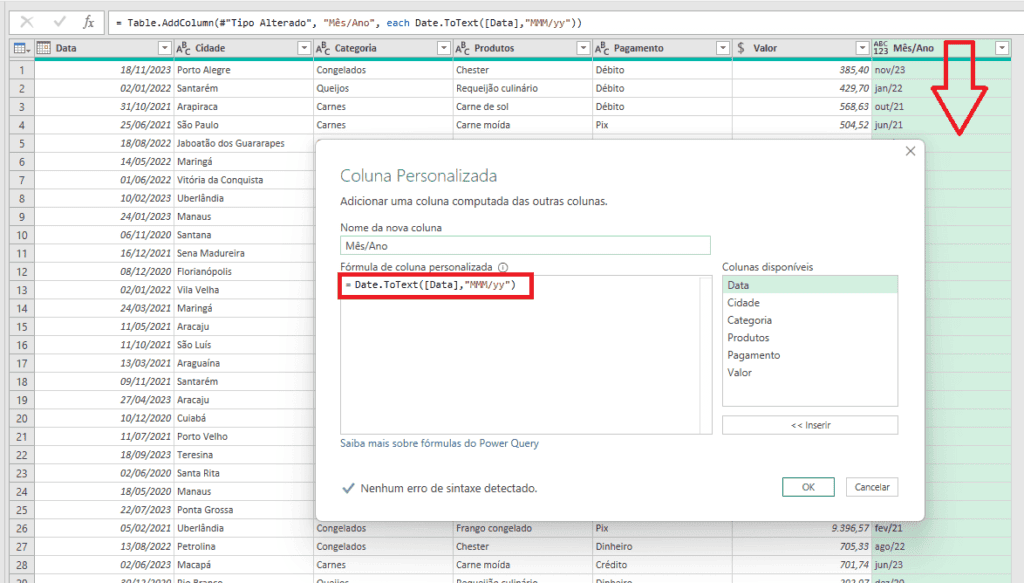Select the Categoria column header

click(383, 48)
